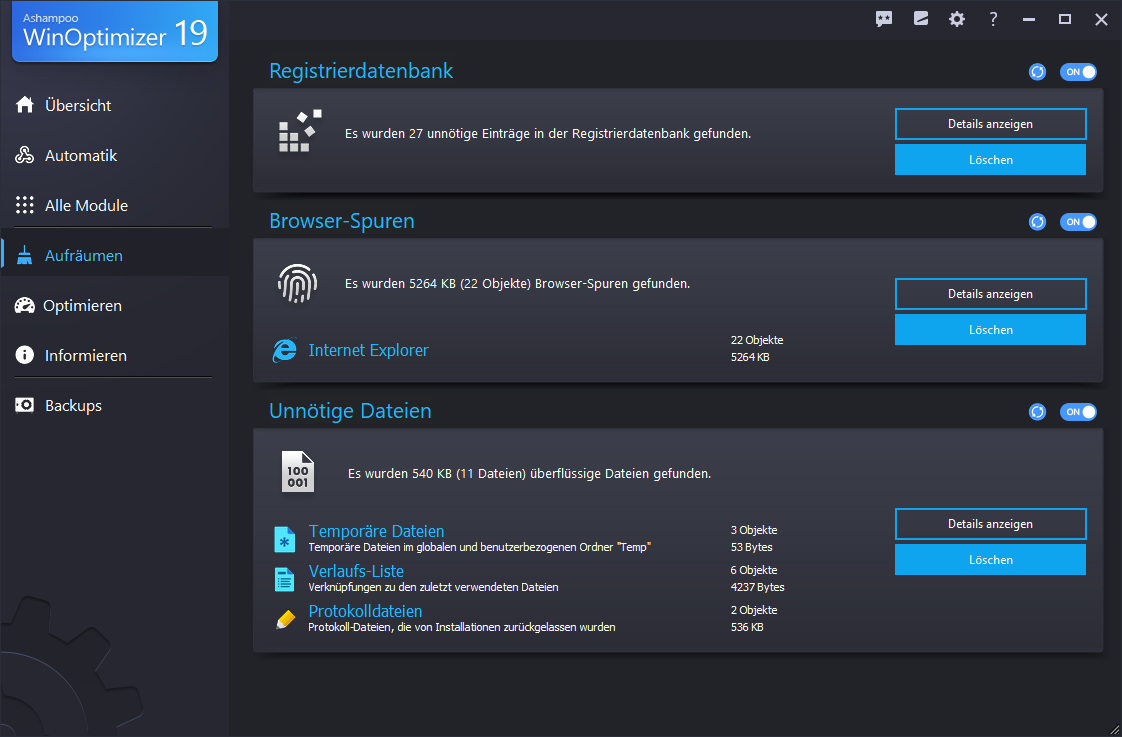
Task: Click the '4237 Bytes' size value
Action: 758,587
